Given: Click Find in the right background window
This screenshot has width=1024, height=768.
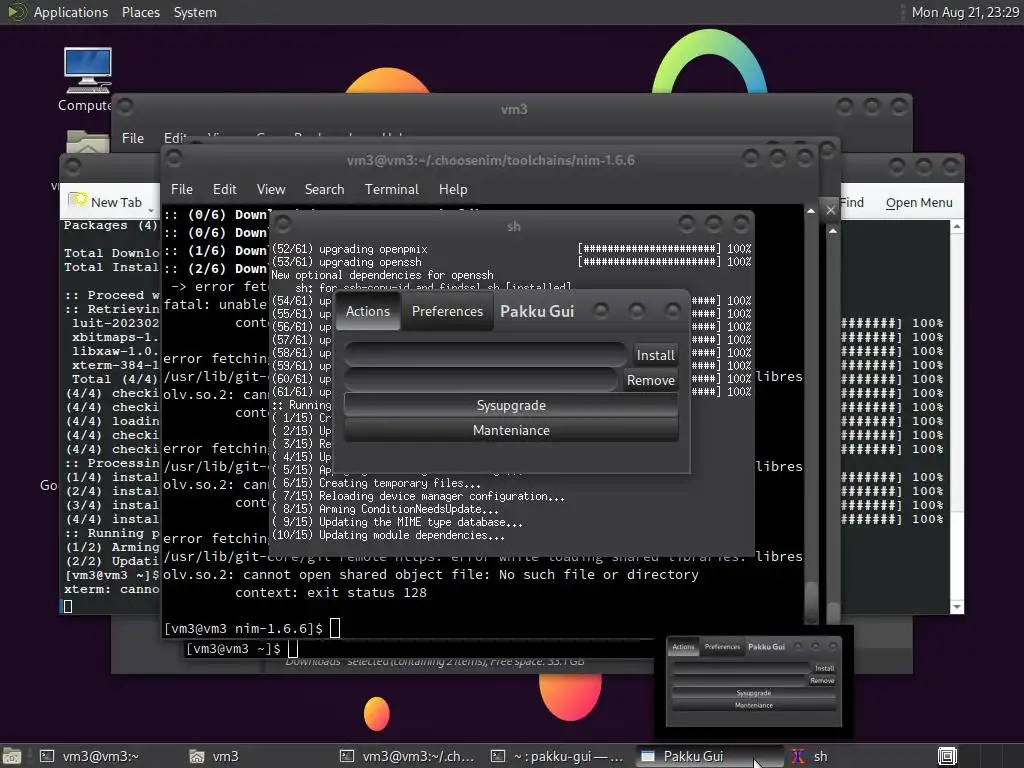Looking at the screenshot, I should 852,202.
